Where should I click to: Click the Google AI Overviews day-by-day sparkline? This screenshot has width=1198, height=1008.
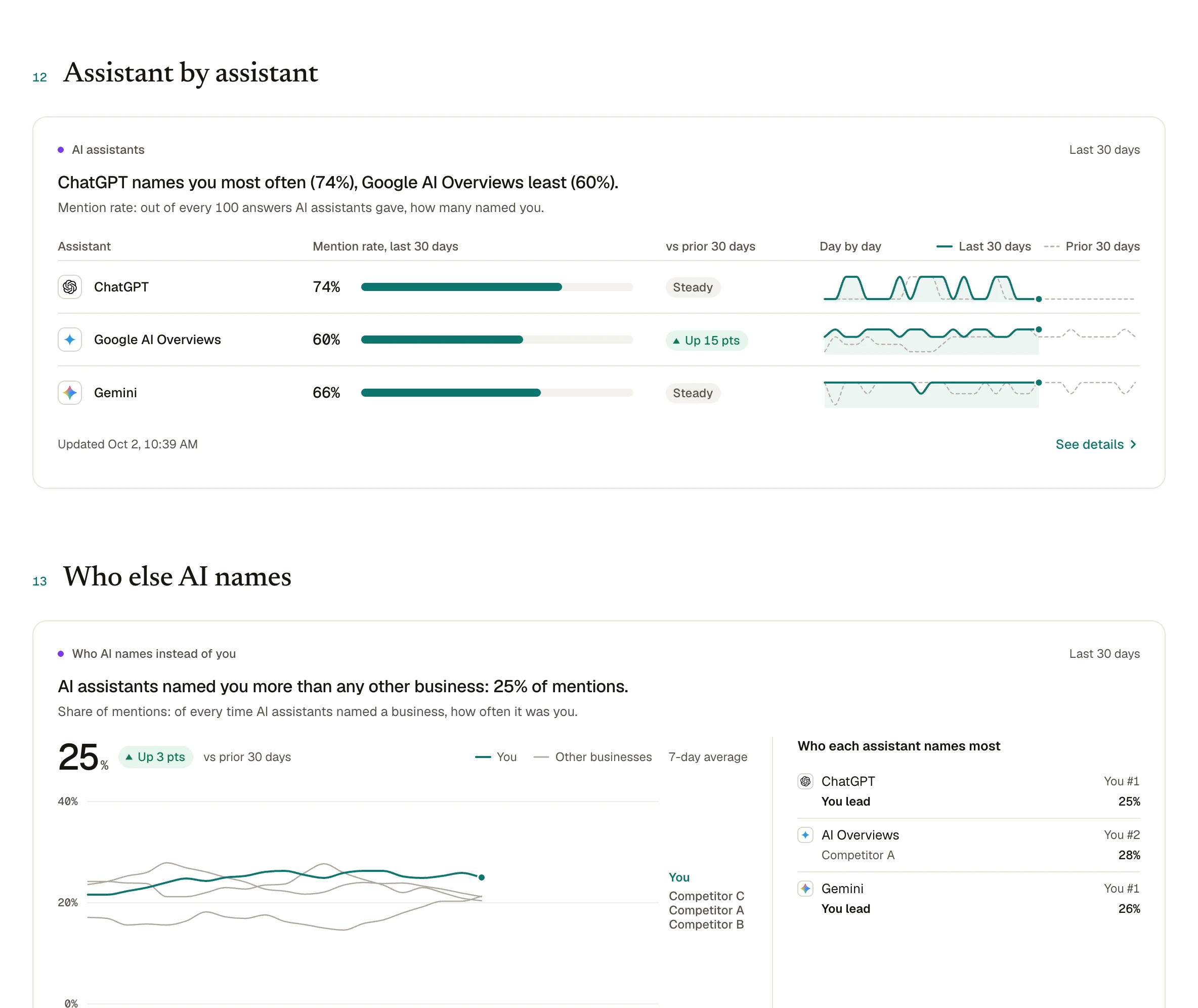(979, 340)
